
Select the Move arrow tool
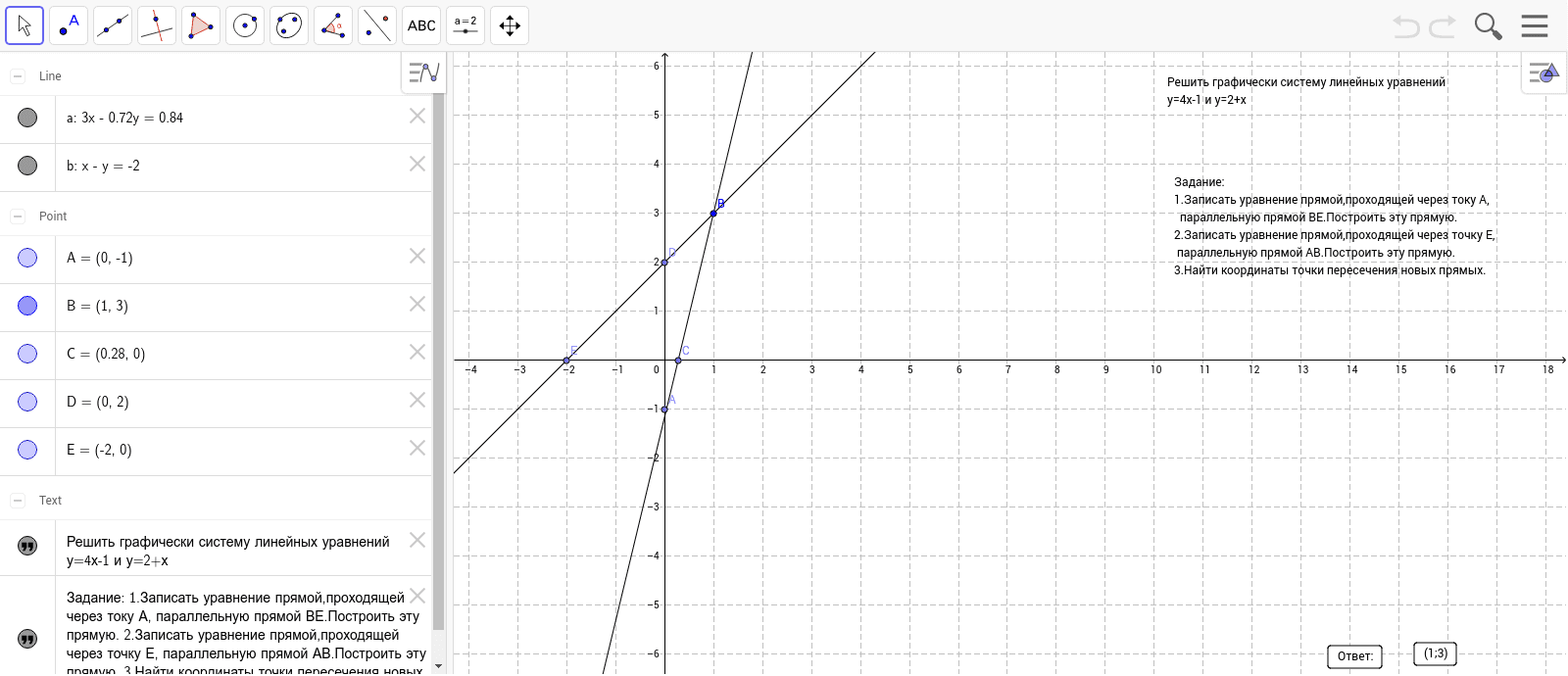(24, 25)
